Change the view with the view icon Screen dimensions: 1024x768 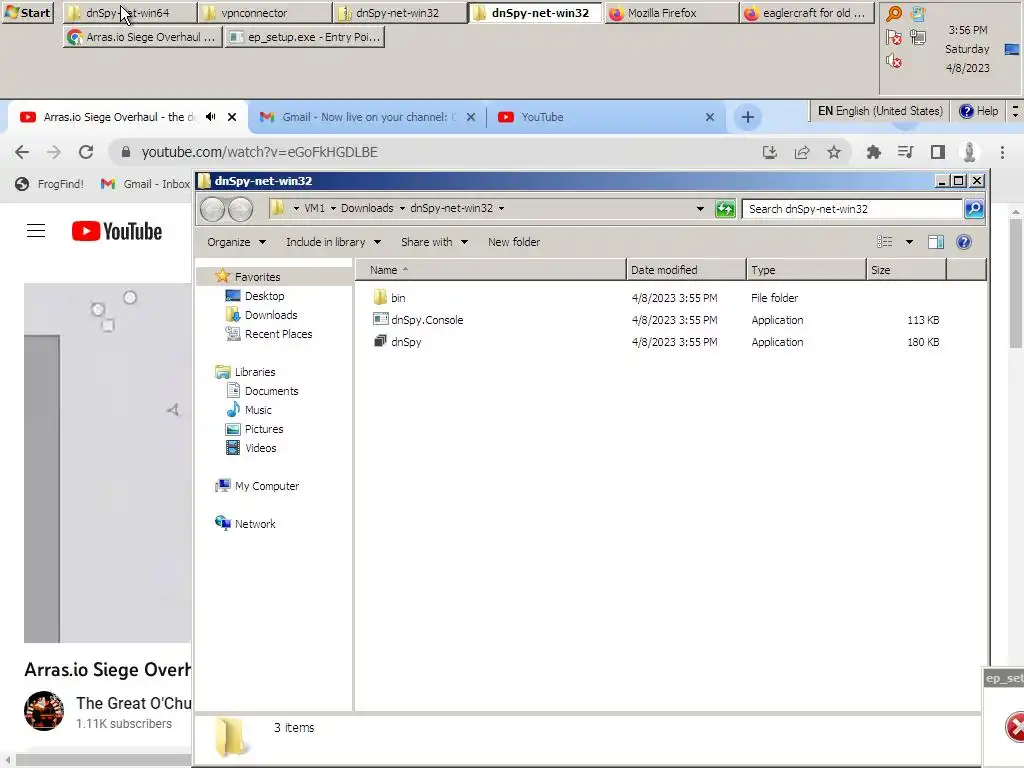pyautogui.click(x=885, y=242)
